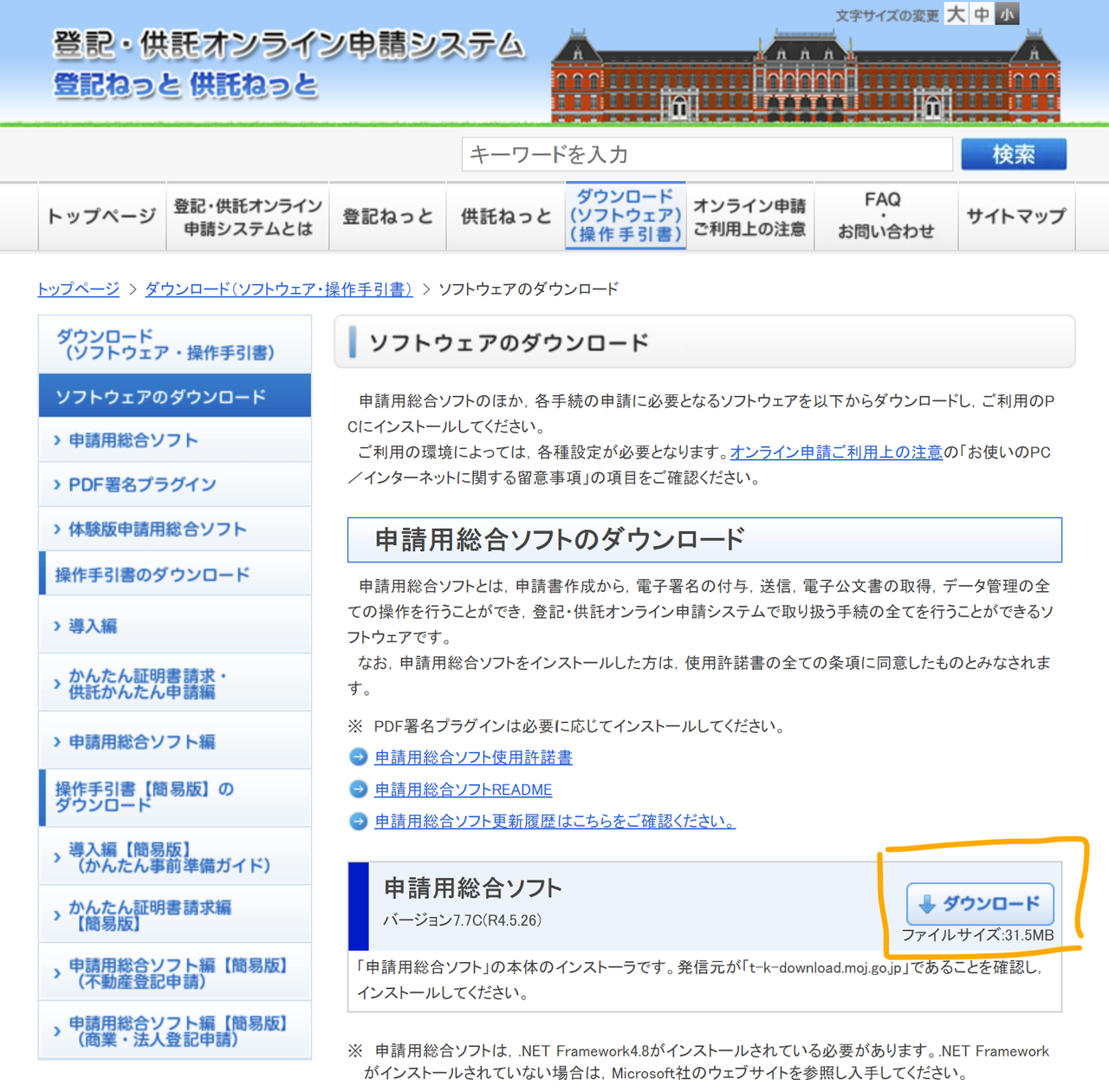Click chevron icon next to 申請用総合ソフト in sidebar
Viewport: 1109px width, 1092px height.
56,440
